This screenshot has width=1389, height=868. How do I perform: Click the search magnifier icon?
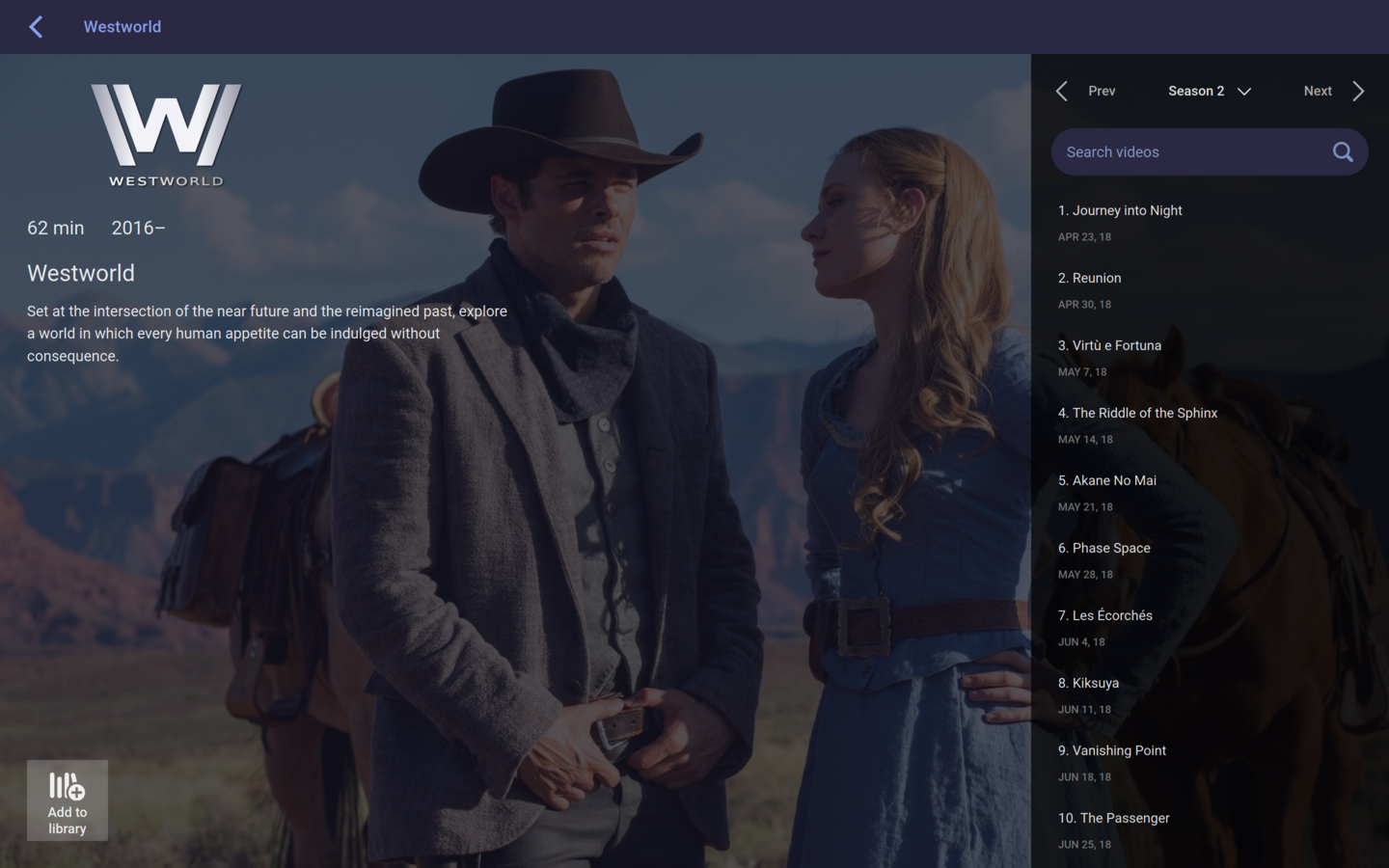pyautogui.click(x=1342, y=152)
